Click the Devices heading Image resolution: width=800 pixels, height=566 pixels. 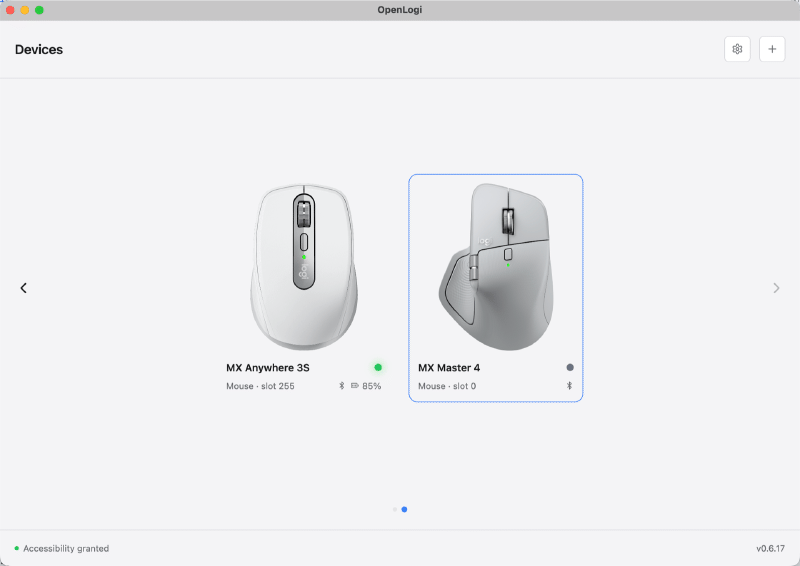(39, 50)
